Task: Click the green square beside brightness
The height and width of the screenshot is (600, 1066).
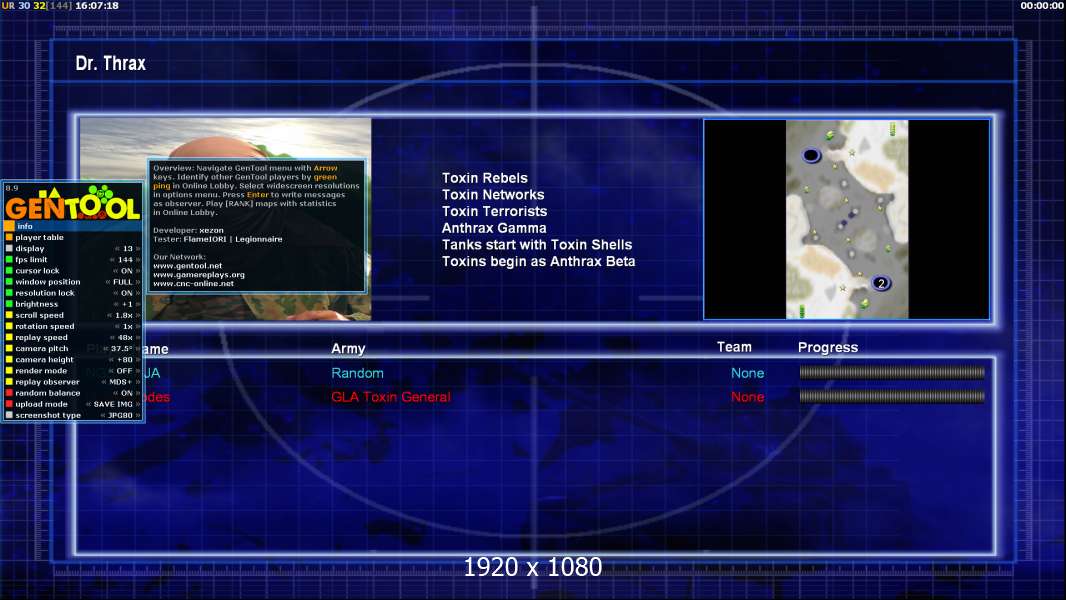Action: click(x=9, y=304)
